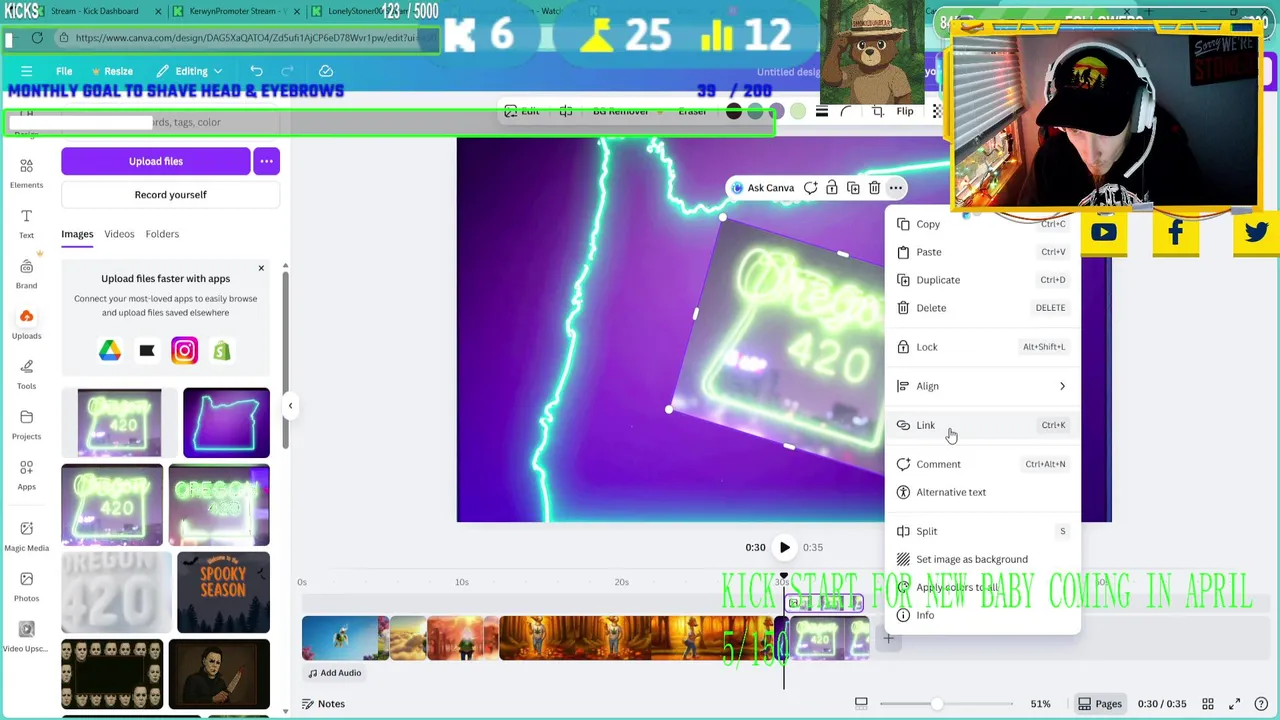This screenshot has height=720, width=1280.
Task: Open the Photos panel in sidebar
Action: pos(26,586)
